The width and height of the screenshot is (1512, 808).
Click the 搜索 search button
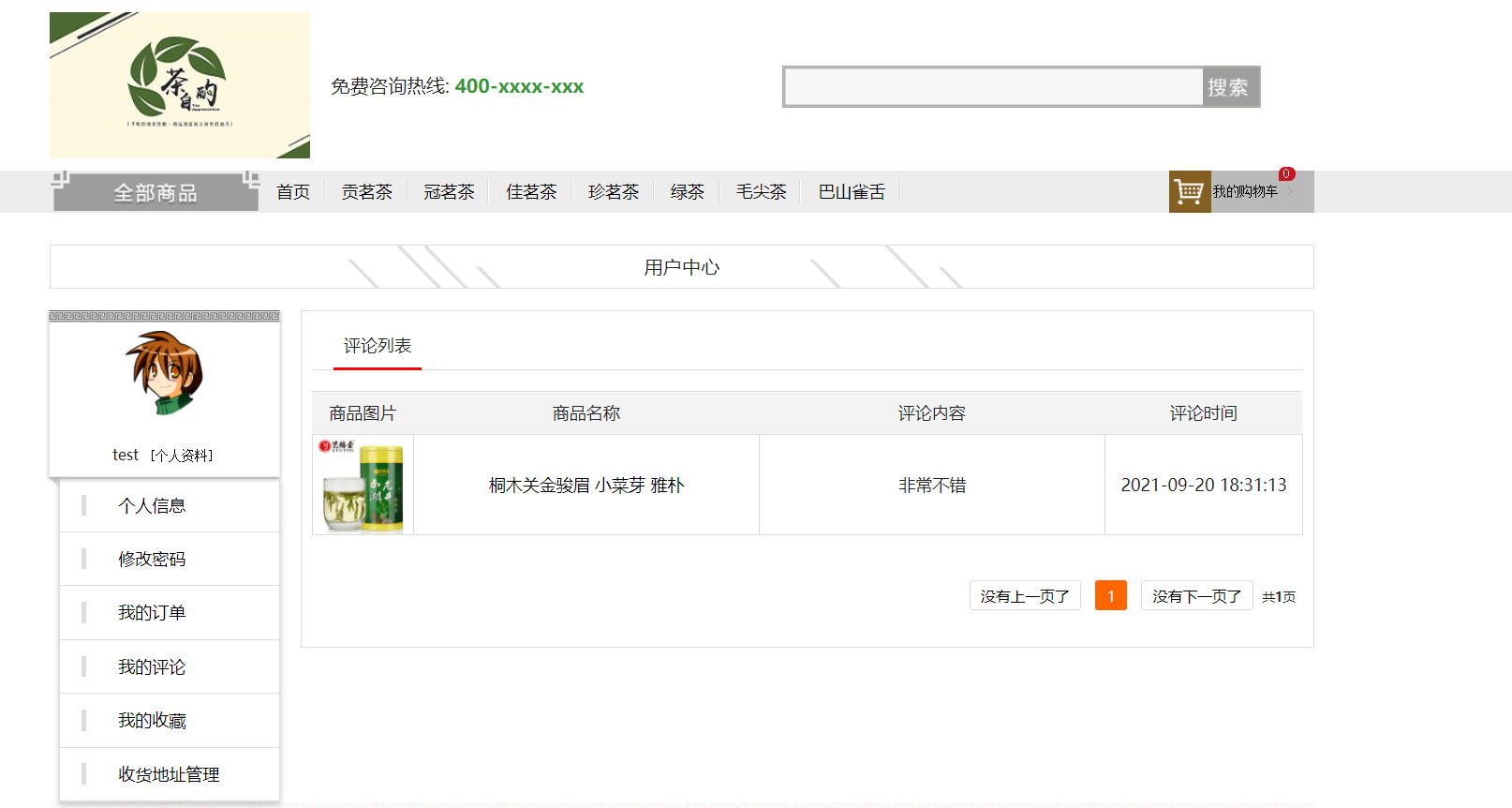pos(1230,87)
